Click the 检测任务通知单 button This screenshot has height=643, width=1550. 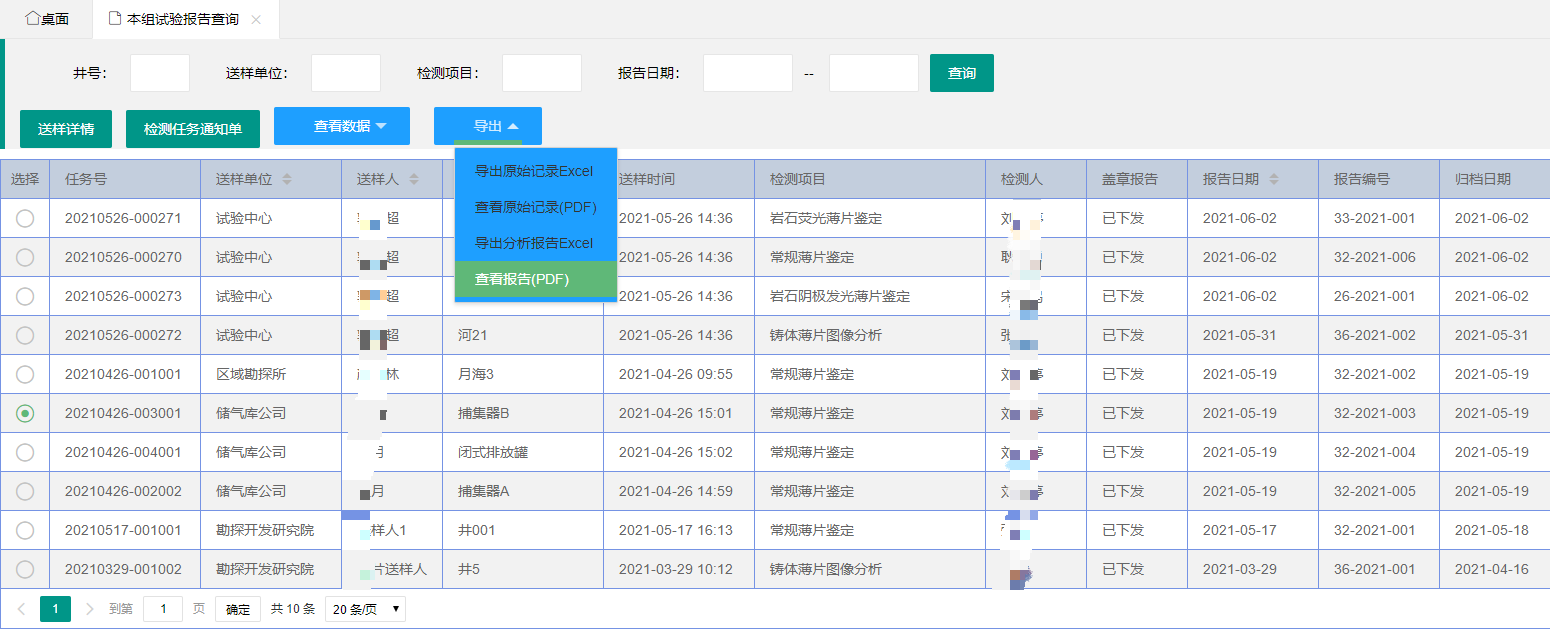pos(192,128)
